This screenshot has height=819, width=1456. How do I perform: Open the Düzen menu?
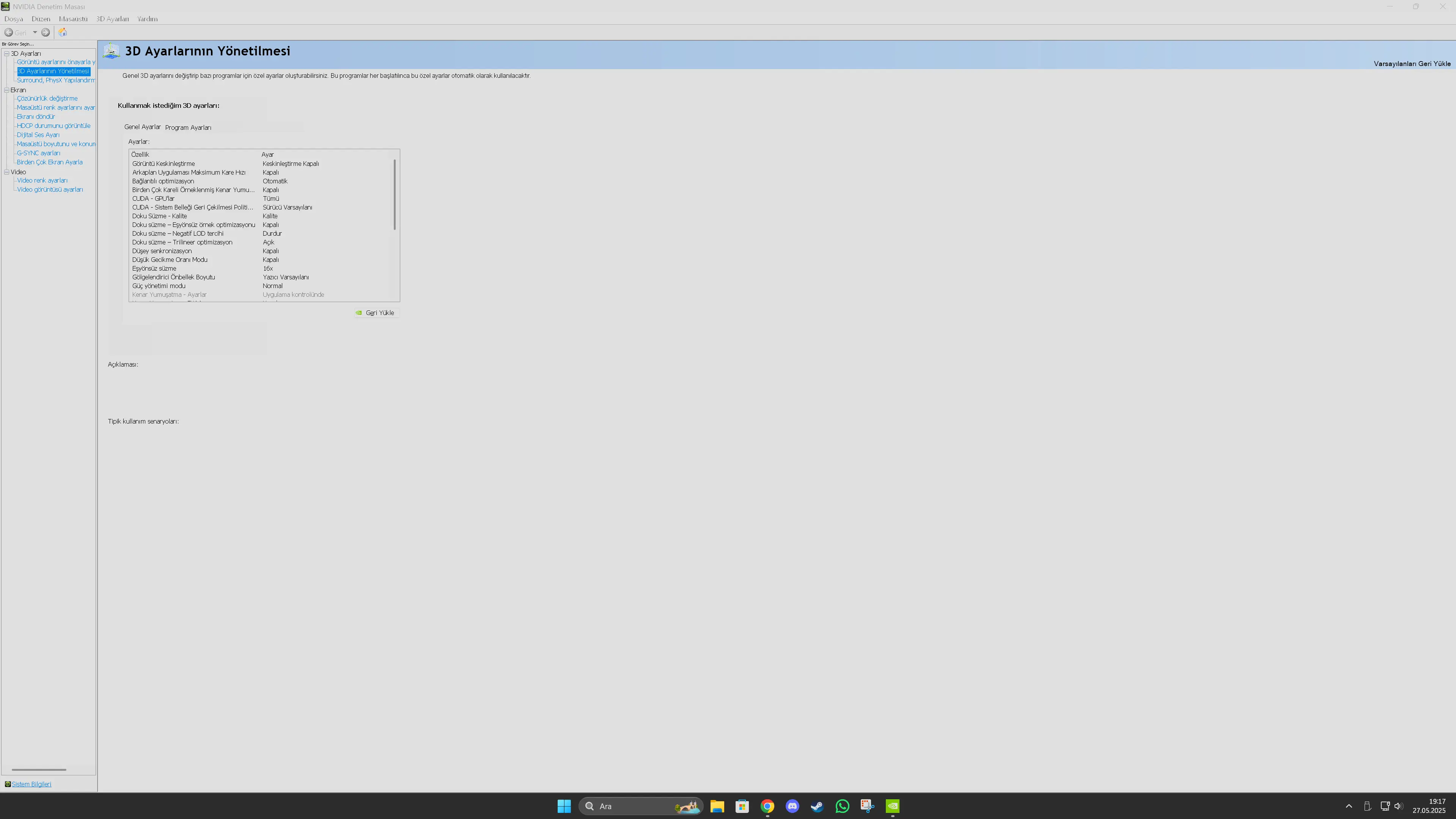[x=41, y=19]
